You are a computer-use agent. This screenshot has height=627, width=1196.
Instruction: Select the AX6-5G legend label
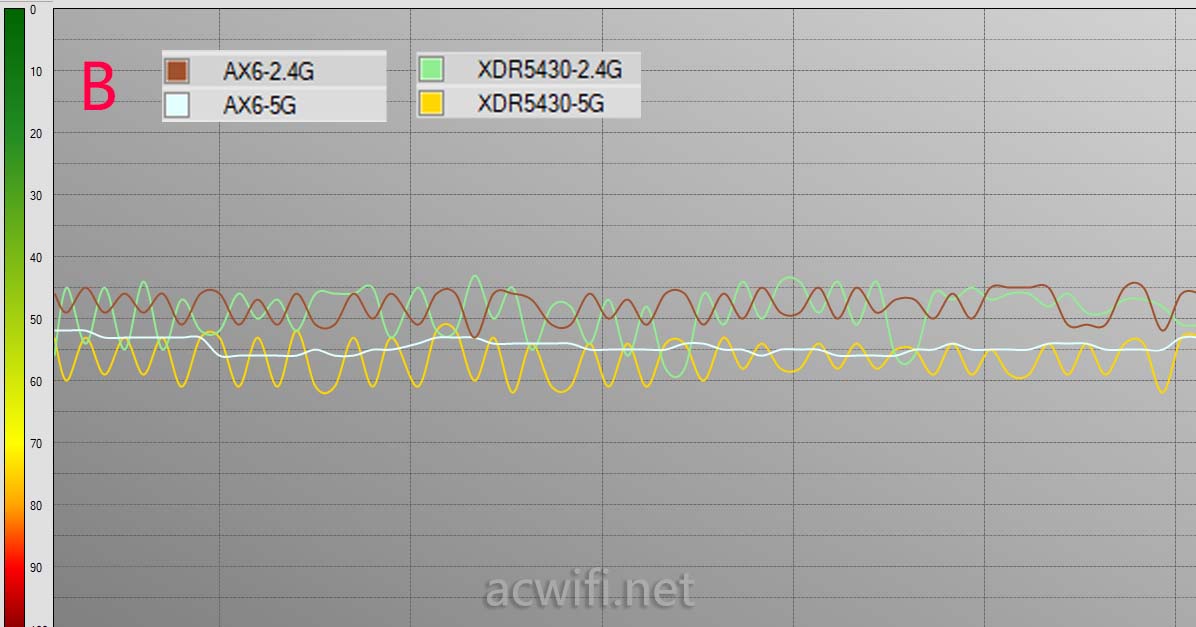point(259,105)
